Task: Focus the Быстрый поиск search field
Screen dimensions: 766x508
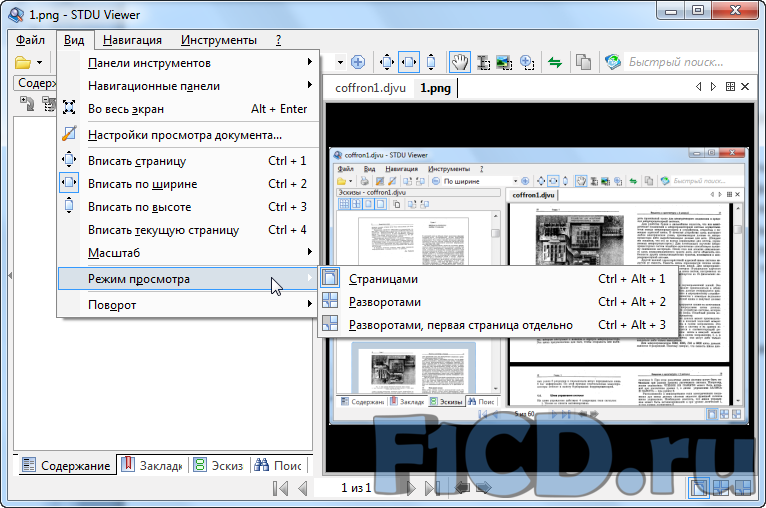Action: [690, 62]
